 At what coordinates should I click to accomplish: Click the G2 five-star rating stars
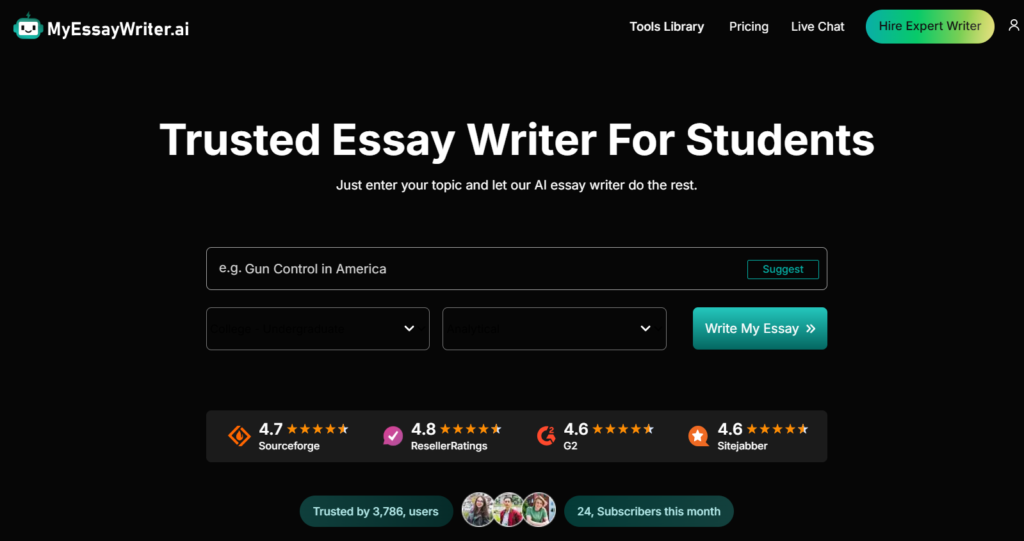[623, 429]
